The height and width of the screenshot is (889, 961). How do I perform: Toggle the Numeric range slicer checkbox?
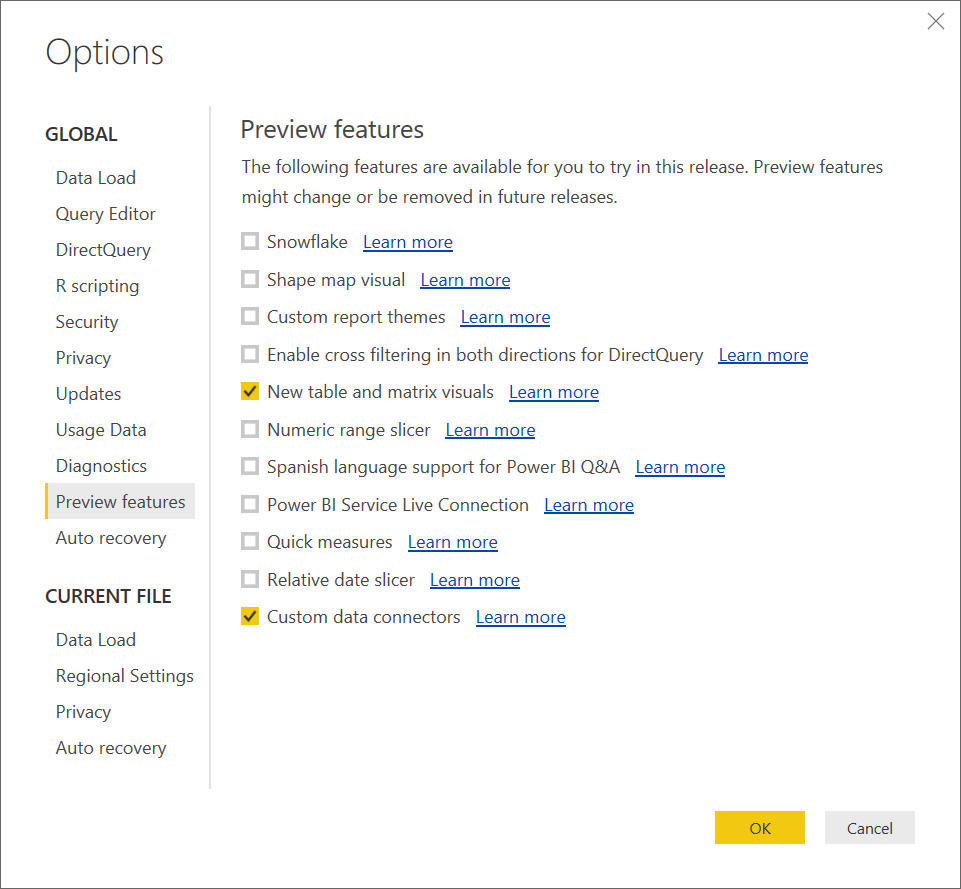[250, 430]
